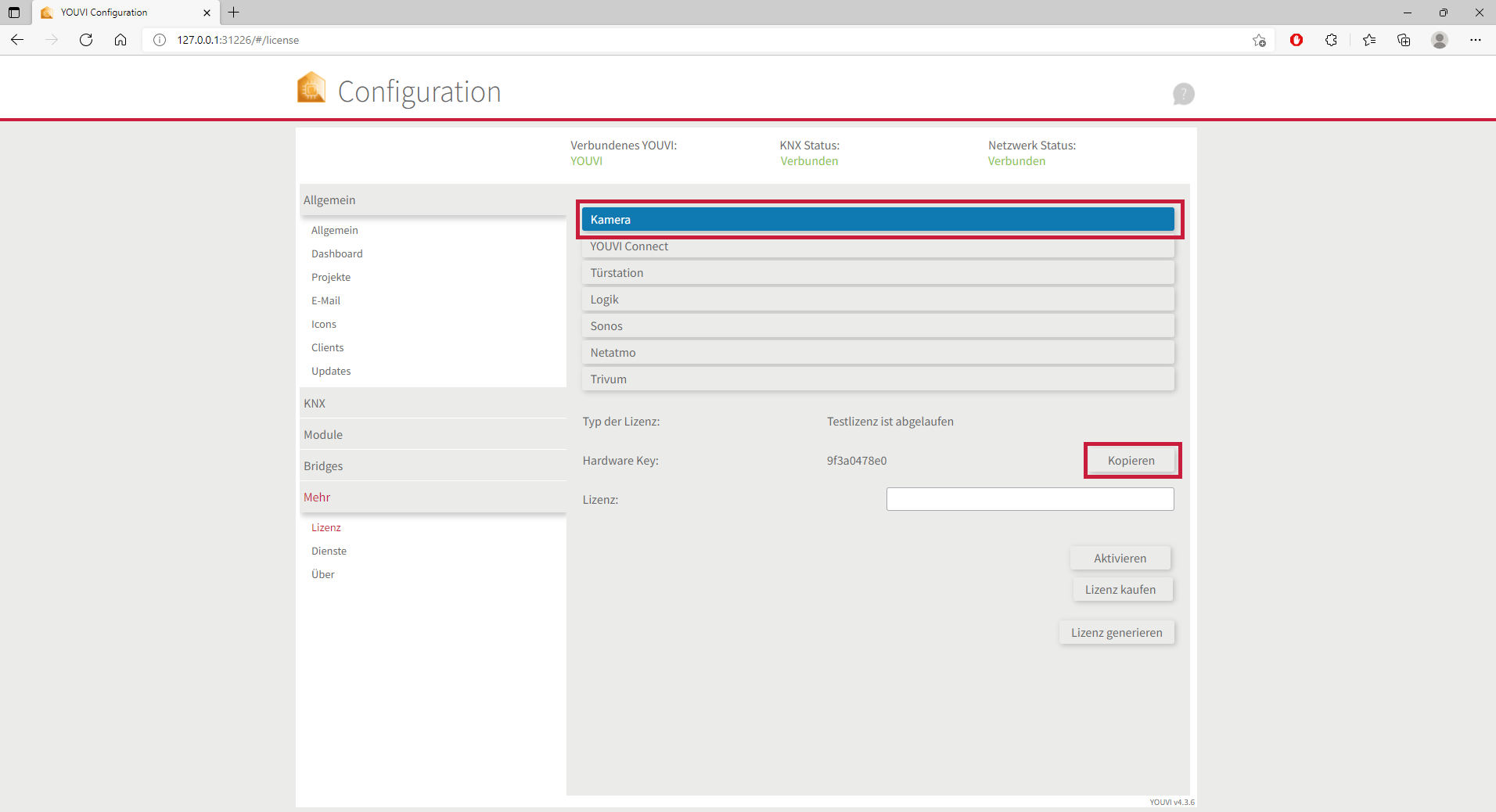Open the red Opera-style extension icon
The height and width of the screenshot is (812, 1496).
[x=1296, y=40]
